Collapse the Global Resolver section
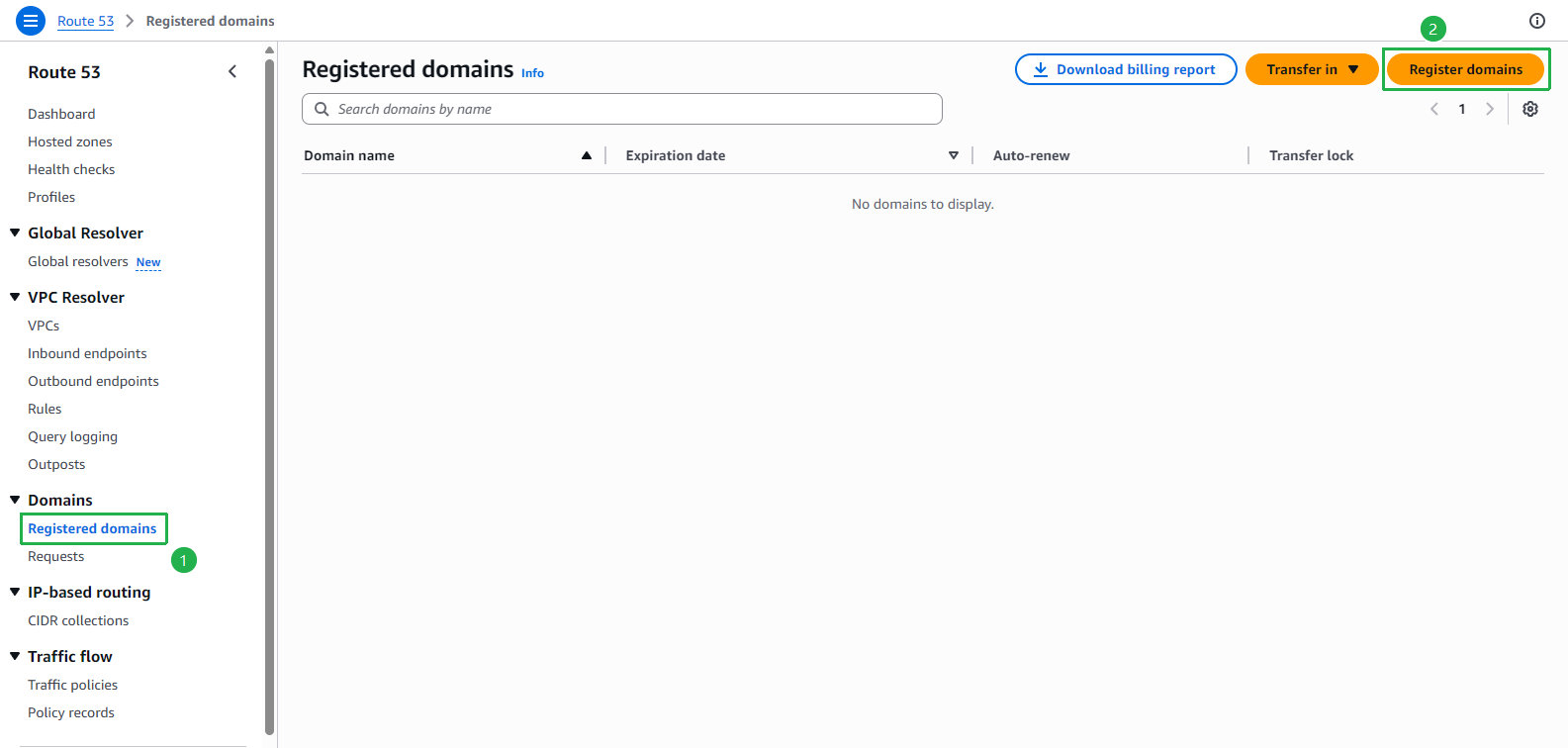 tap(15, 233)
